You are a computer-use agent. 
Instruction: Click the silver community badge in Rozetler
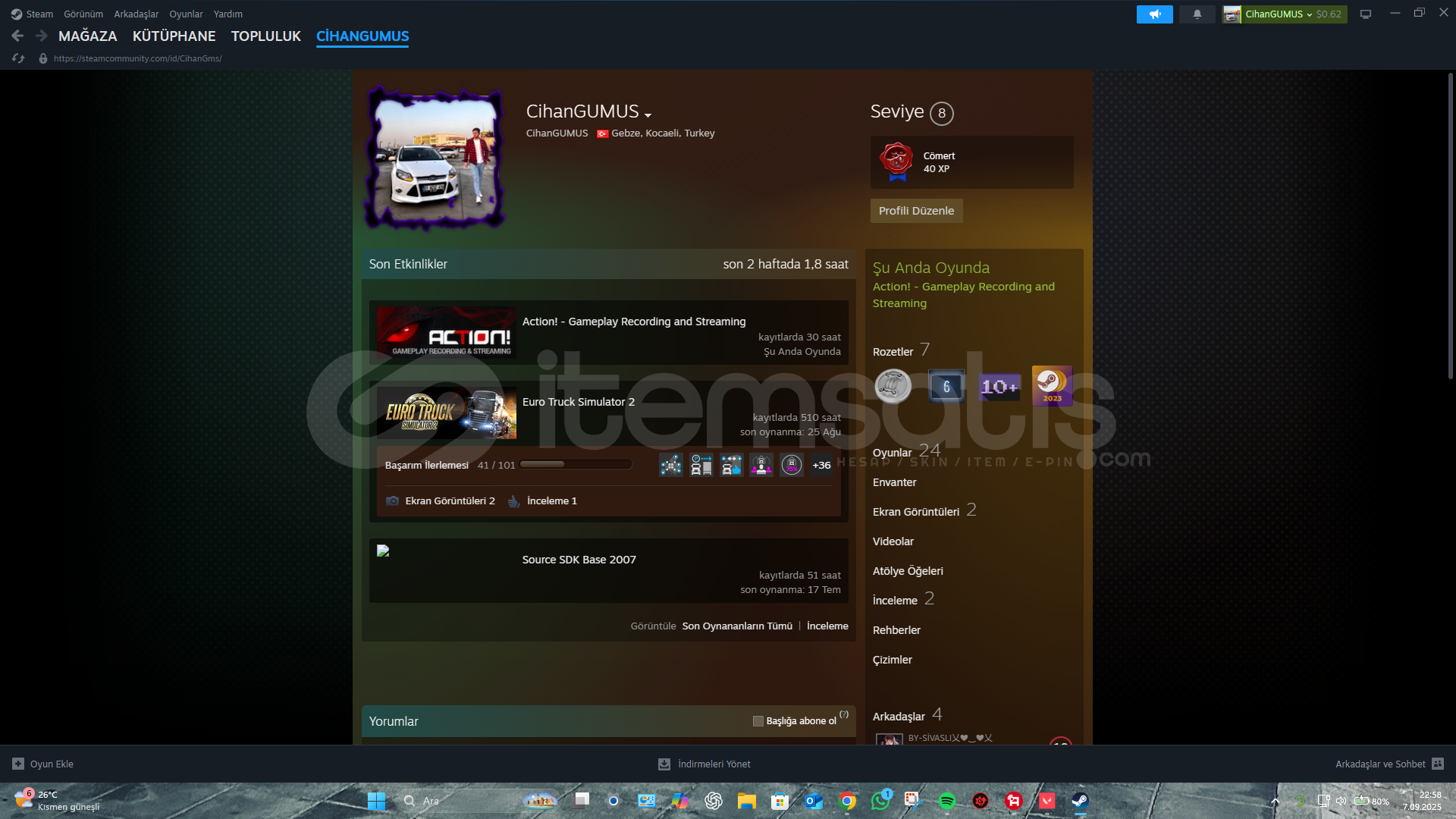[x=893, y=386]
